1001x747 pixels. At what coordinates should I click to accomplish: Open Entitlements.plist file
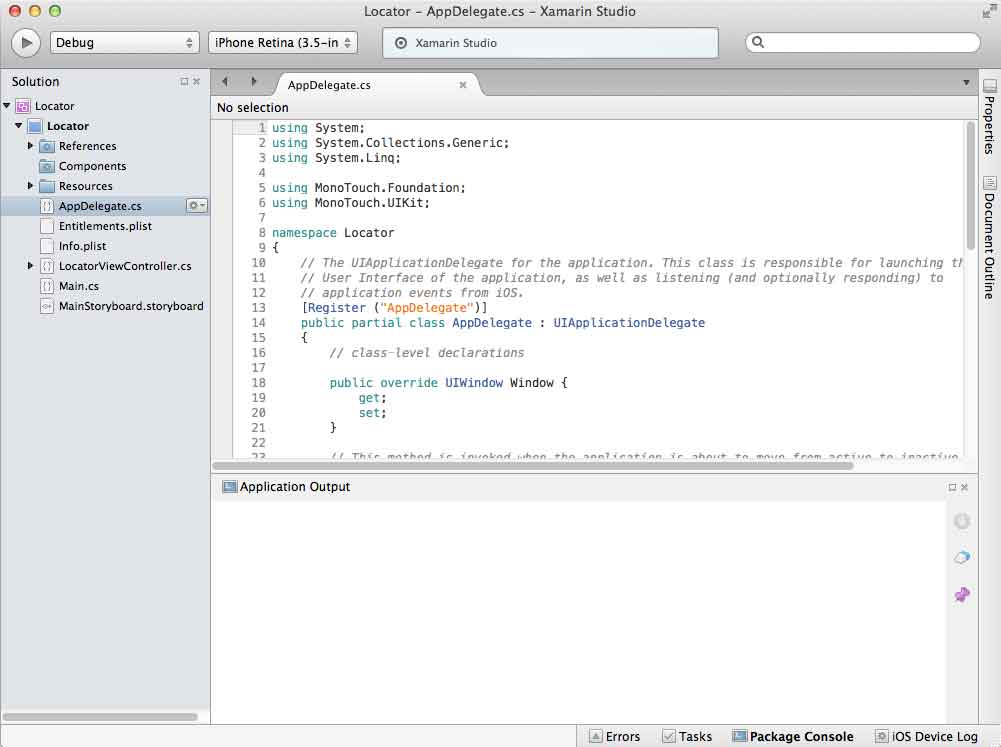point(105,226)
